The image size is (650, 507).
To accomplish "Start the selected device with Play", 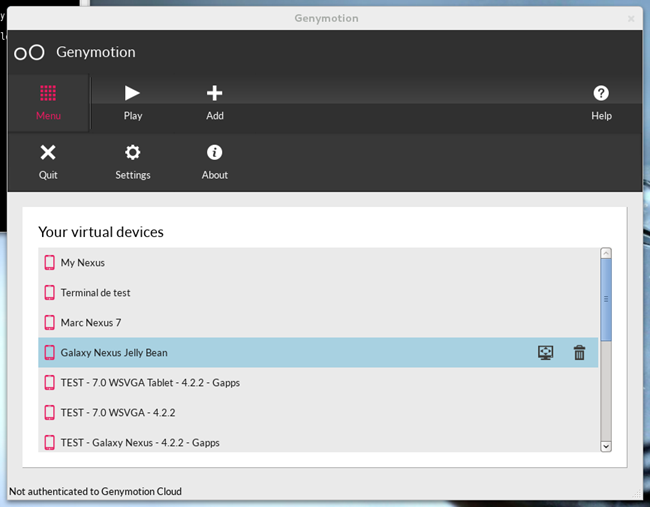I will [x=133, y=102].
